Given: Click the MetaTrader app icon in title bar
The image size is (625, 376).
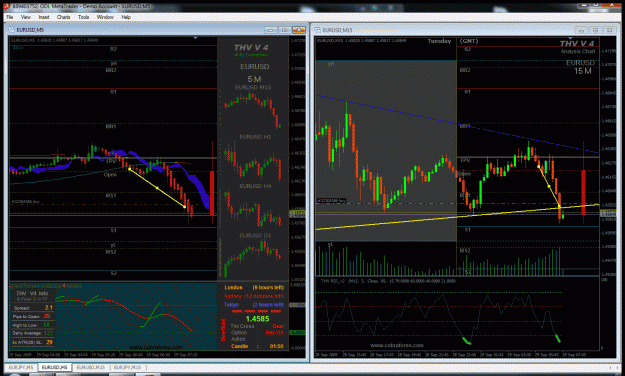Looking at the screenshot, I should (x=6, y=6).
